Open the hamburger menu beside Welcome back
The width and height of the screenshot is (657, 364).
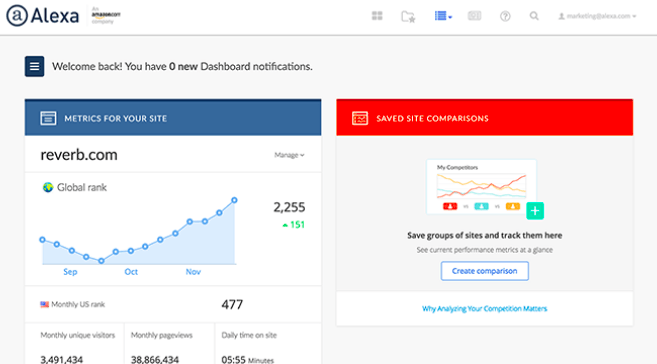coord(34,66)
